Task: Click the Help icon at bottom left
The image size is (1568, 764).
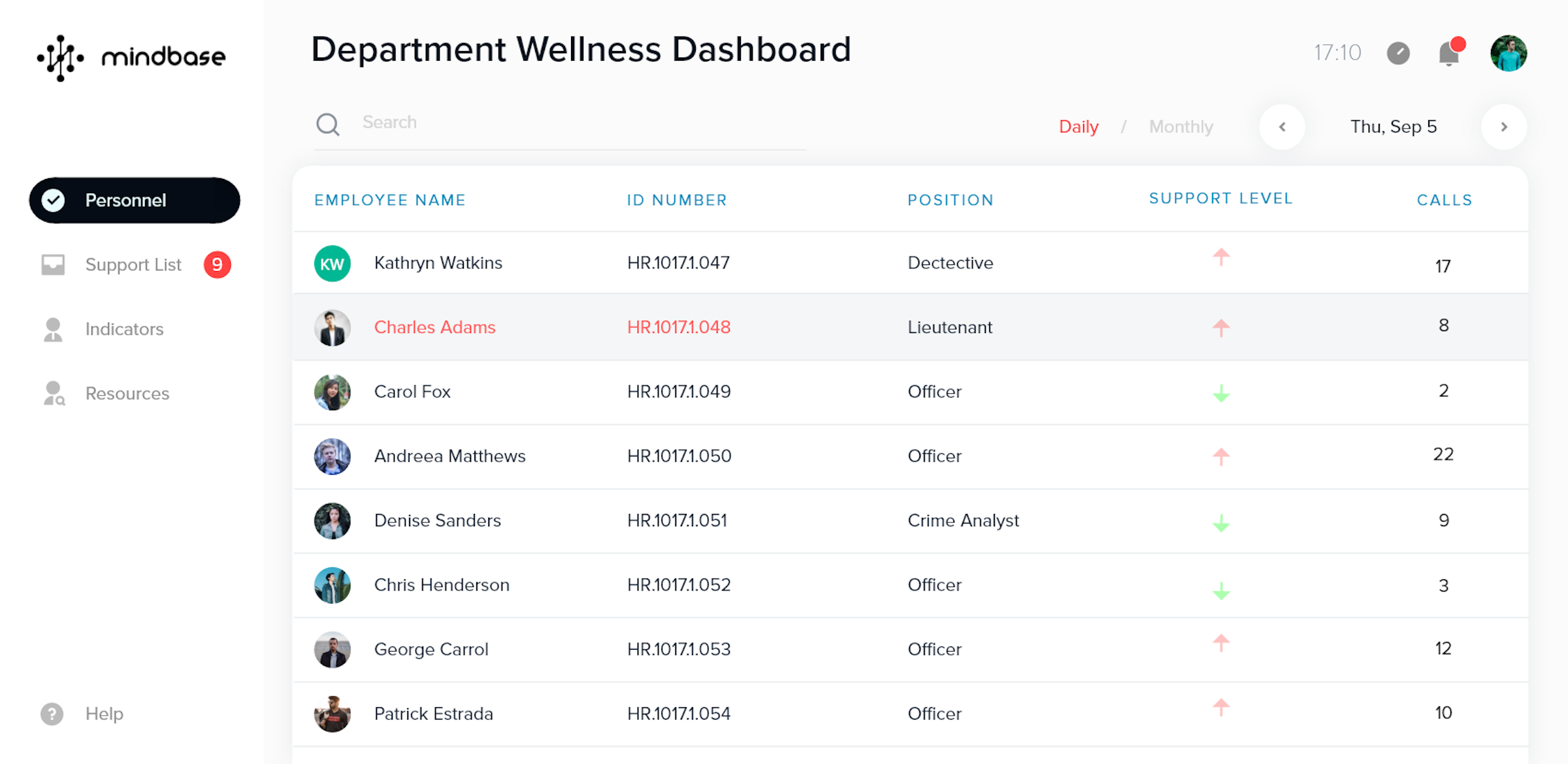Action: [x=52, y=713]
